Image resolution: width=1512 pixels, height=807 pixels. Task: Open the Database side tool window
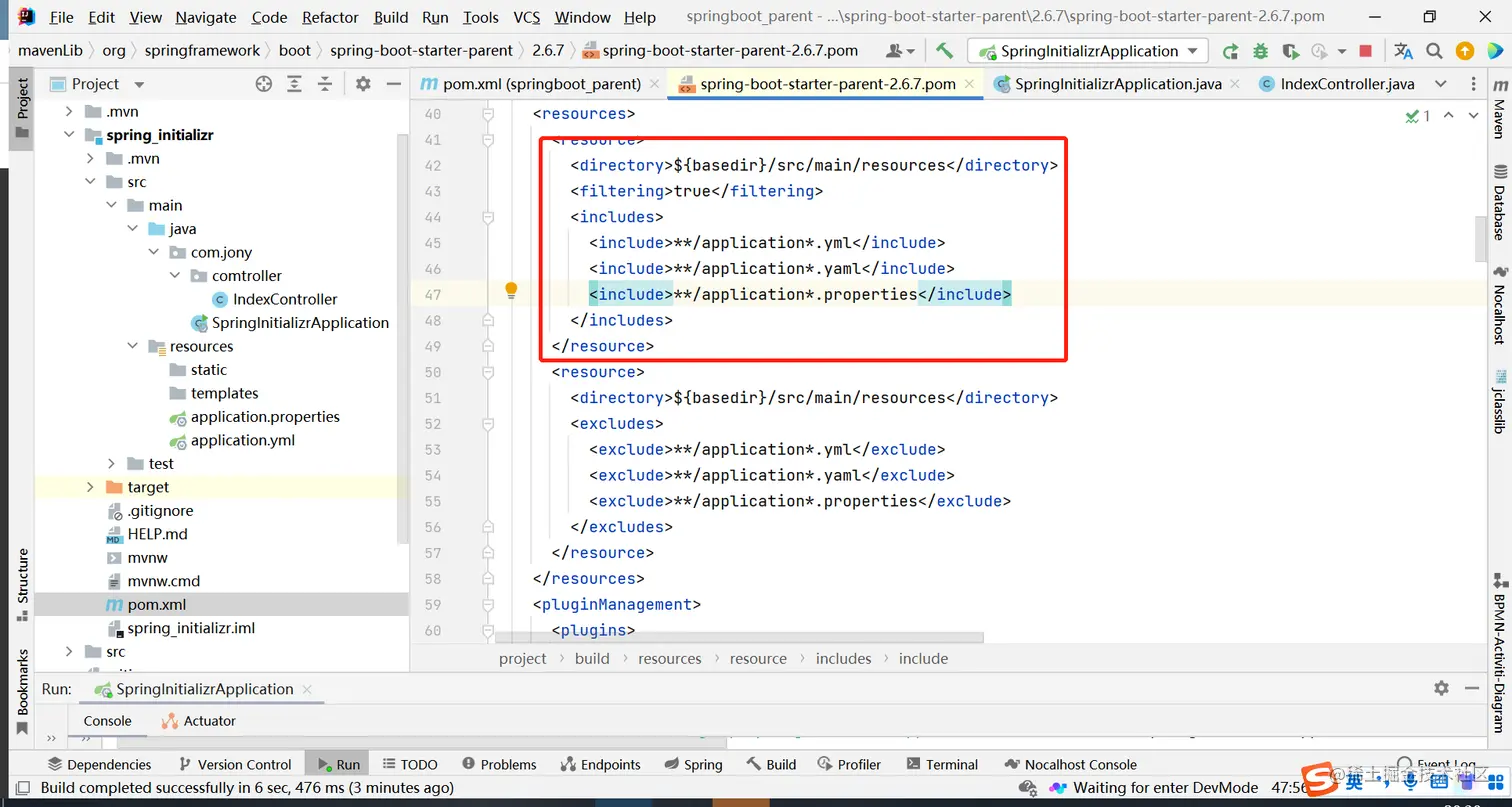click(1499, 202)
